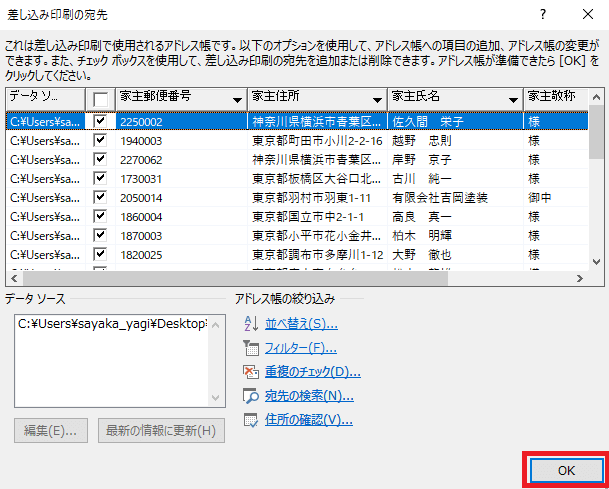Uncheck the row for 佐久間 栄子

click(100, 121)
